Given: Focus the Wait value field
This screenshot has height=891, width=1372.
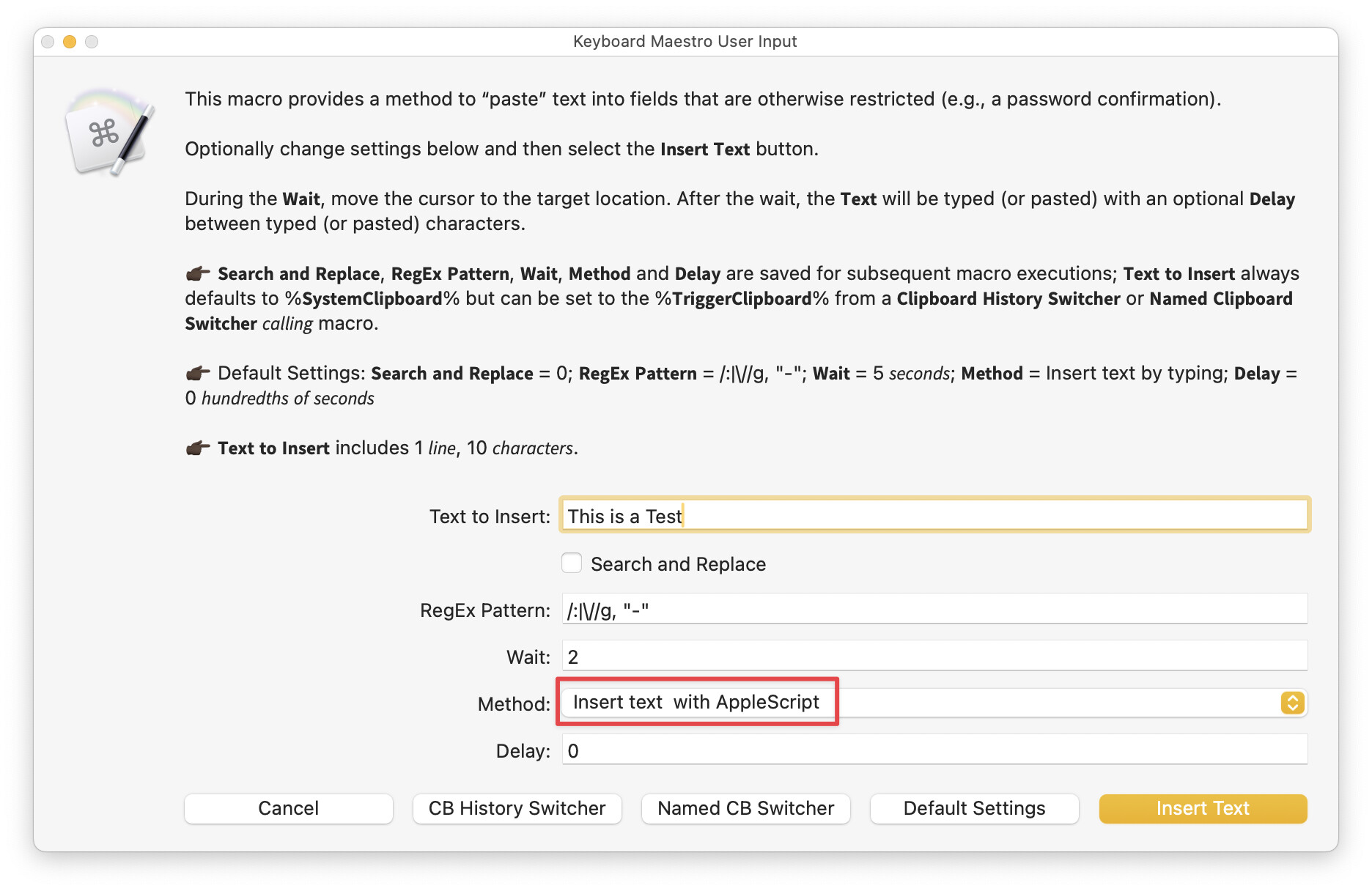Looking at the screenshot, I should (x=934, y=657).
